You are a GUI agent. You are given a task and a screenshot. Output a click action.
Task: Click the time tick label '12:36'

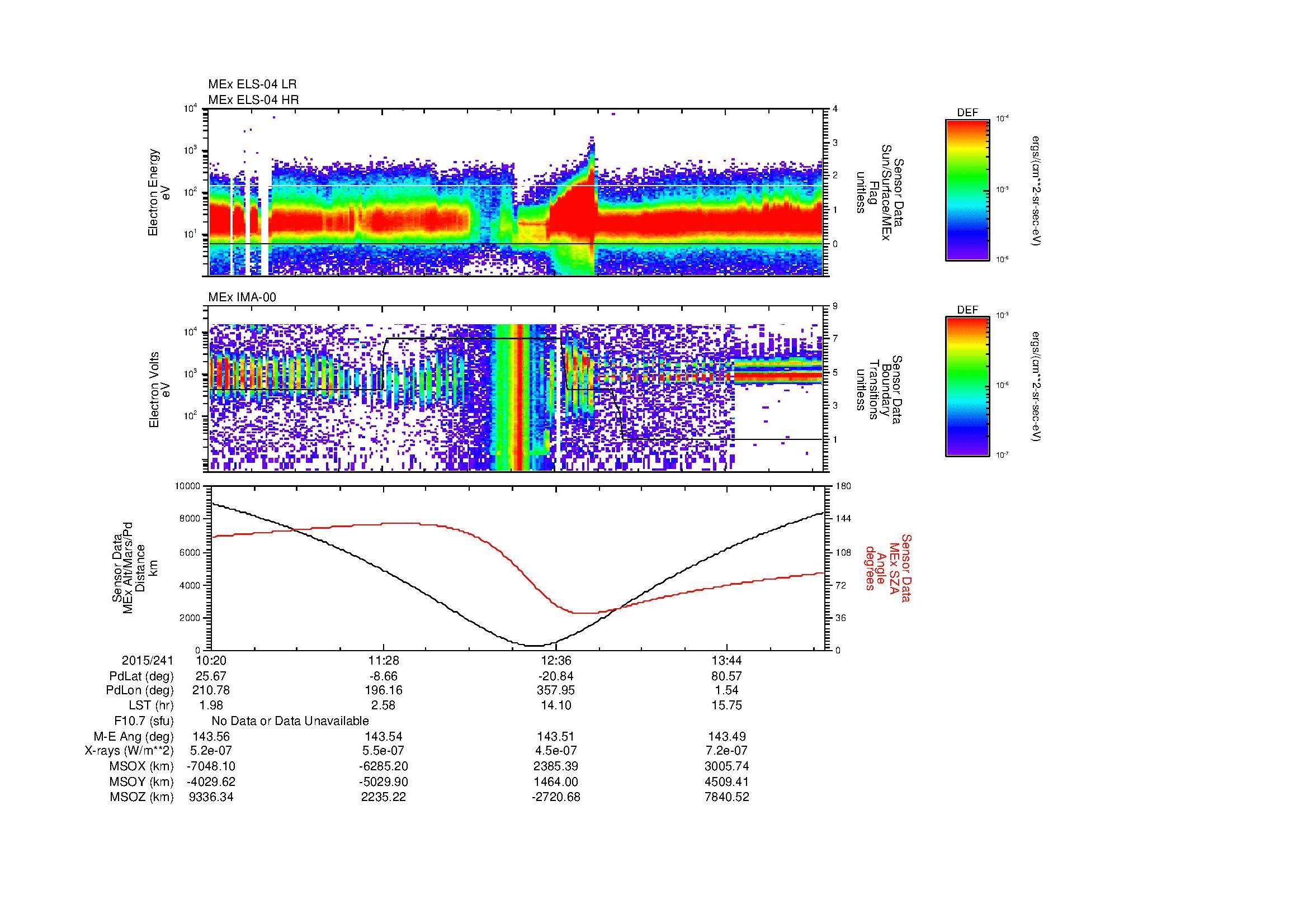[556, 660]
